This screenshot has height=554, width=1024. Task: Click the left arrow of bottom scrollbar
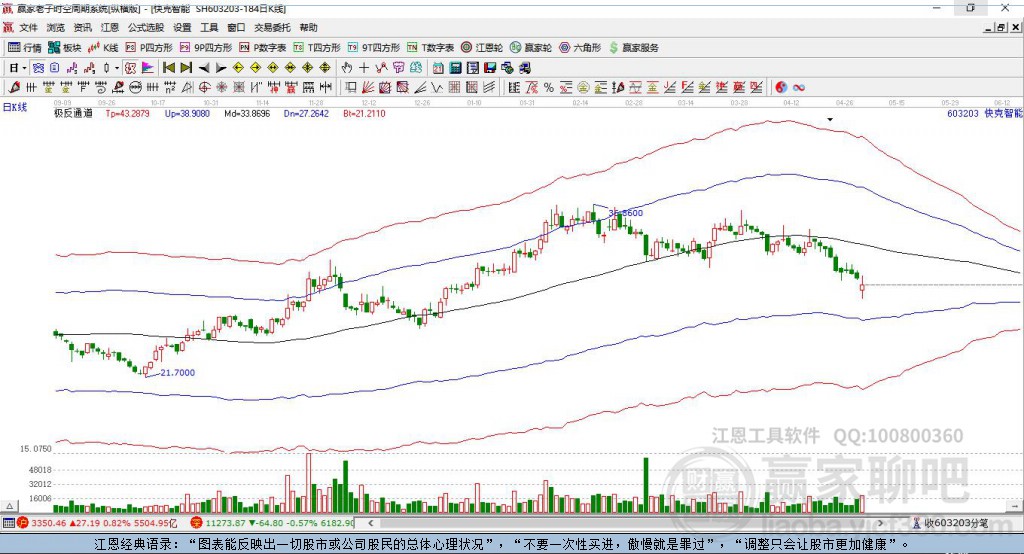370,523
